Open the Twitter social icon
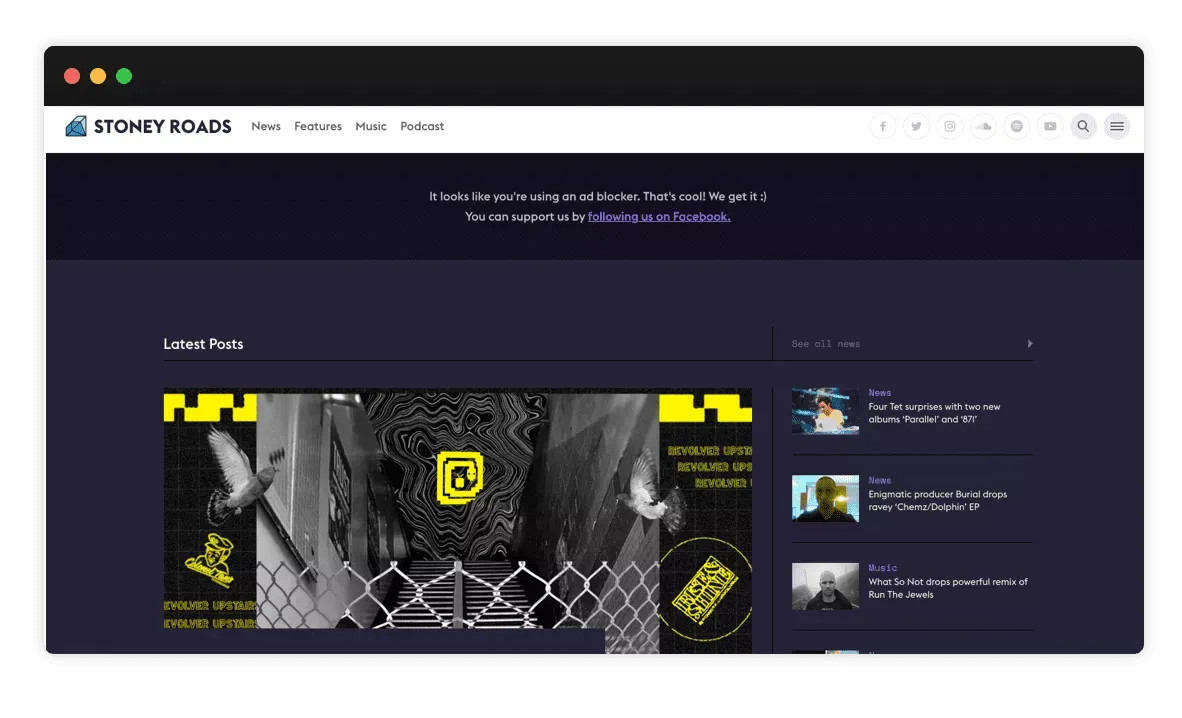The image size is (1182, 718). pos(917,127)
